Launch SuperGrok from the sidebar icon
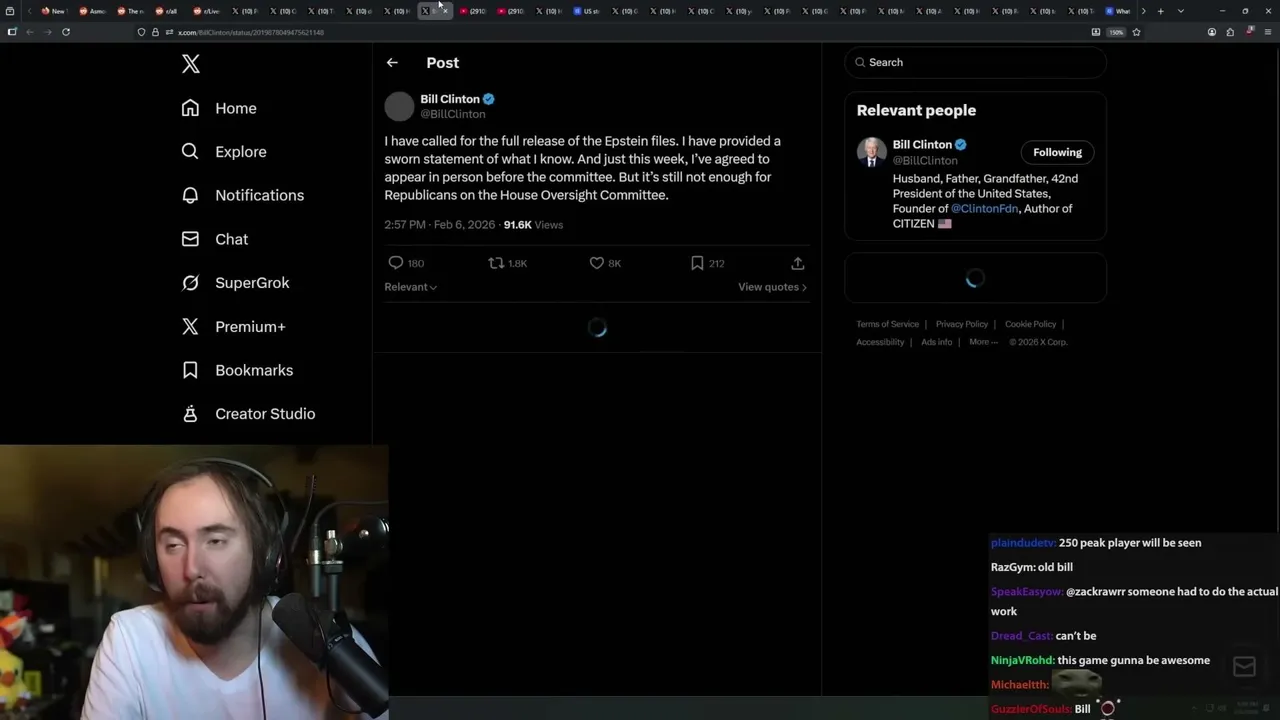Viewport: 1280px width, 720px height. coord(190,283)
